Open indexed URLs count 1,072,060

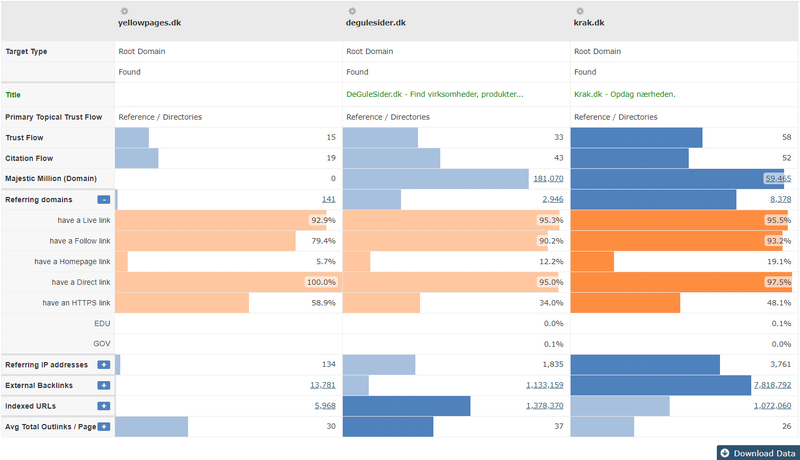coord(772,406)
